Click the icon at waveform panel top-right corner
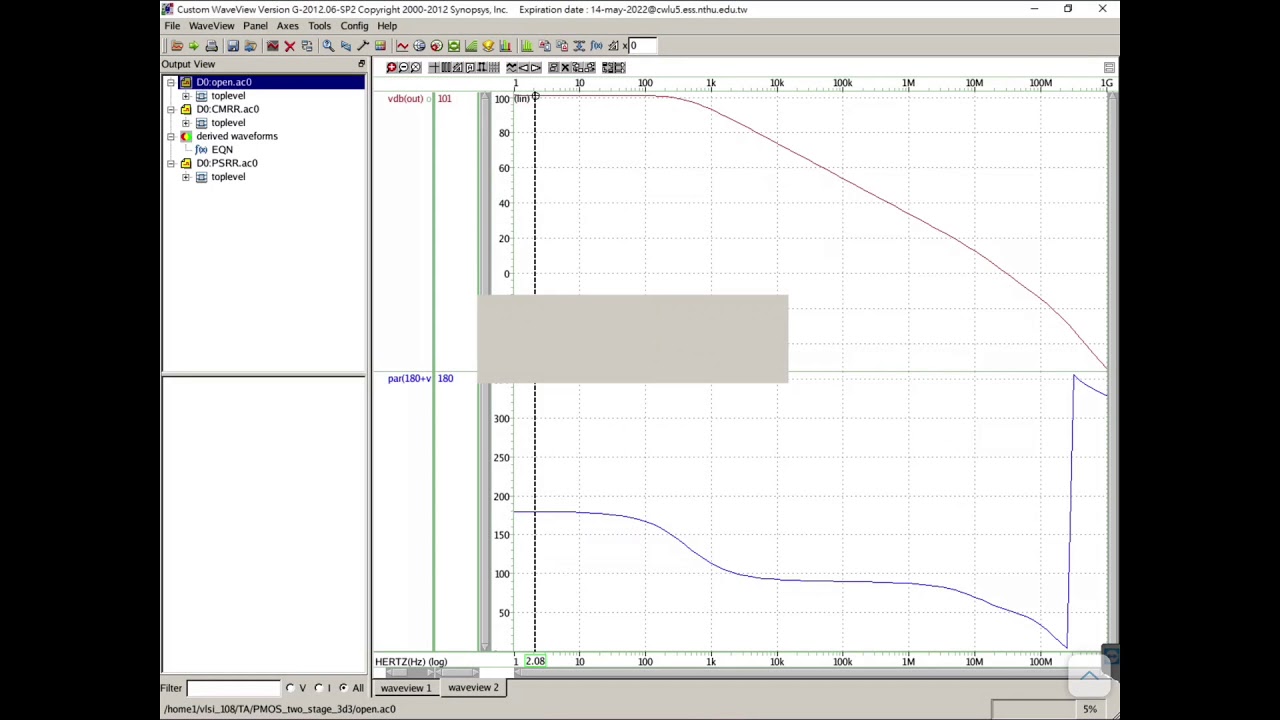 tap(1109, 67)
